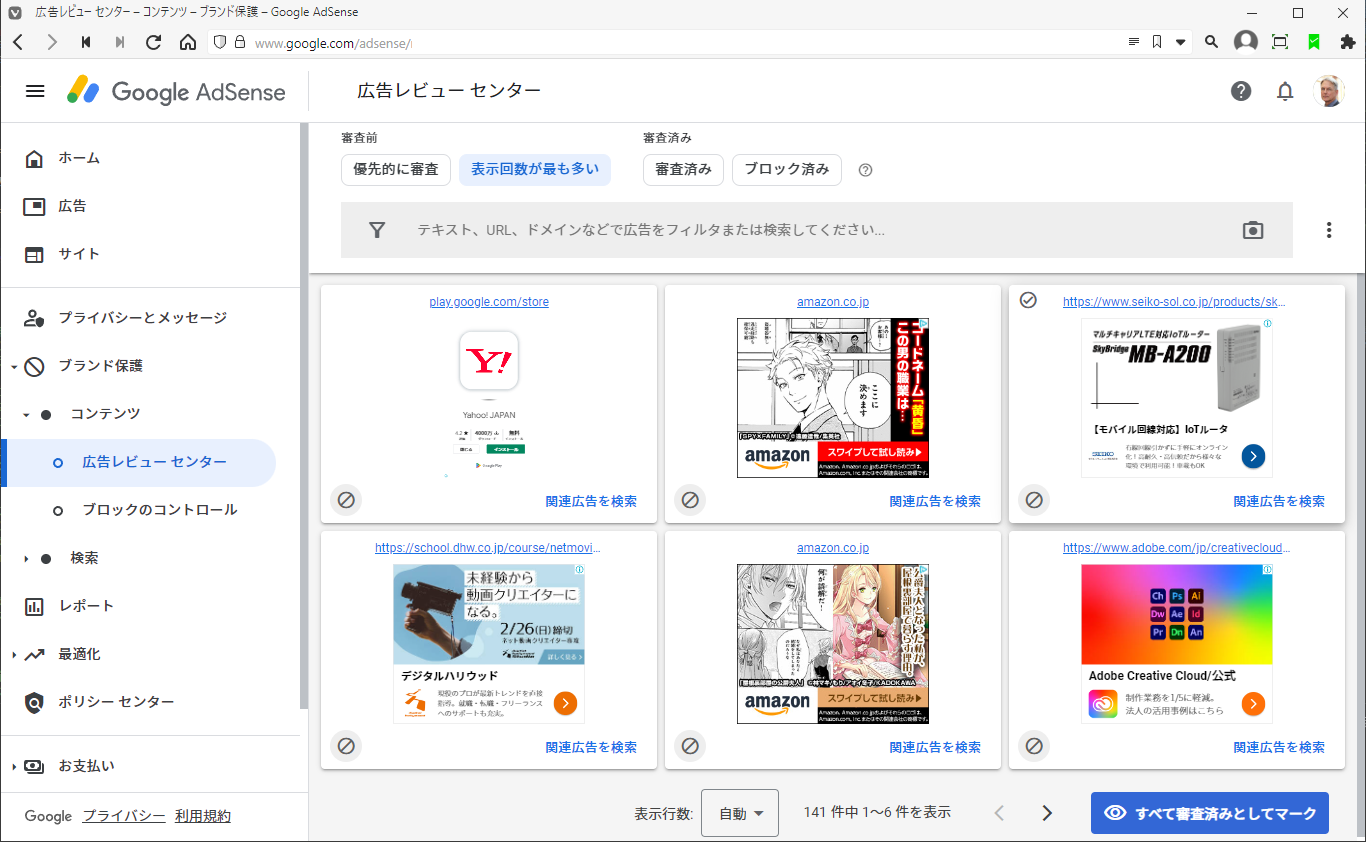1366x842 pixels.
Task: Expand the 最適化 section
Action: click(14, 655)
